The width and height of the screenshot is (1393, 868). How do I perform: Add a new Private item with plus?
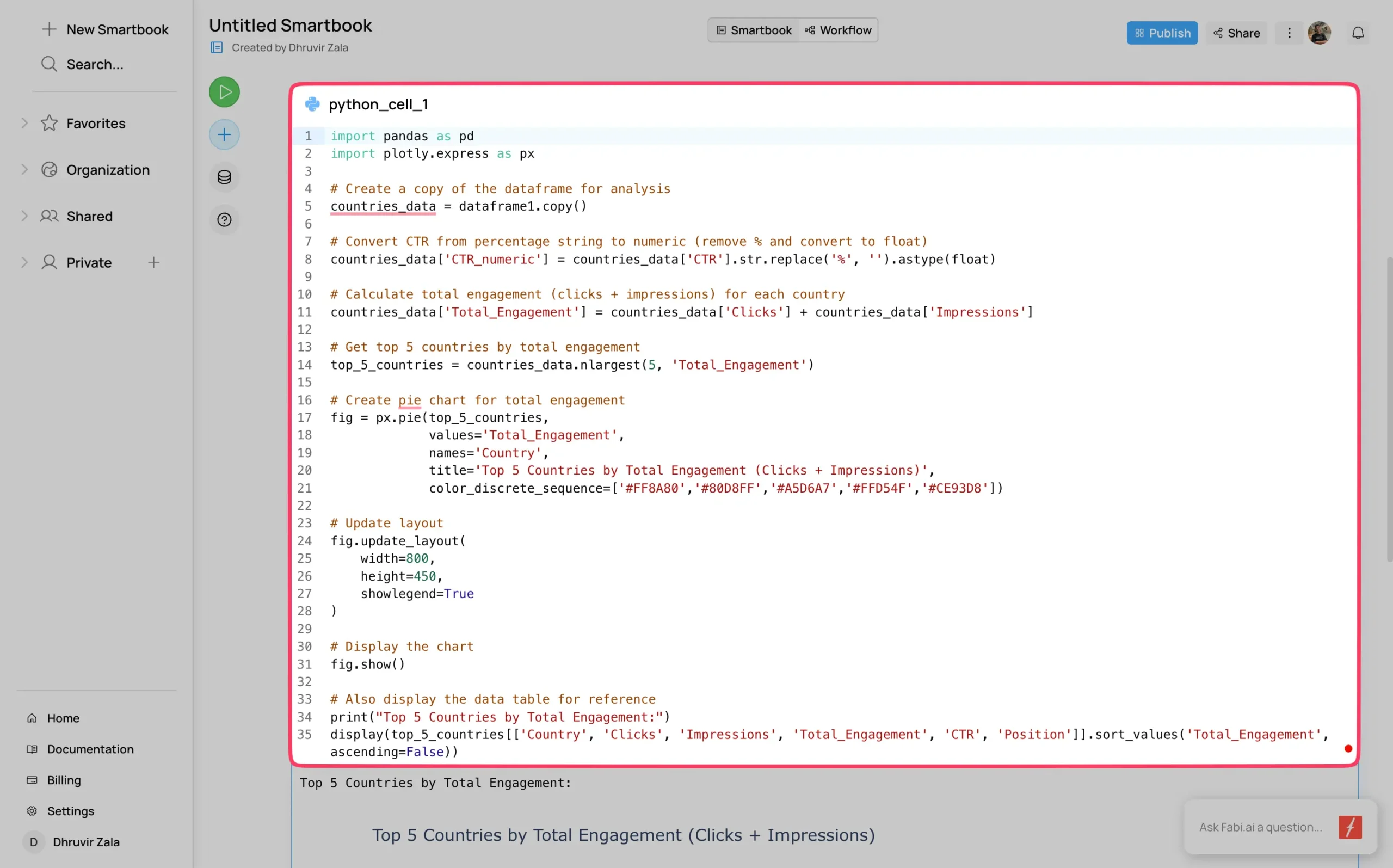point(153,263)
